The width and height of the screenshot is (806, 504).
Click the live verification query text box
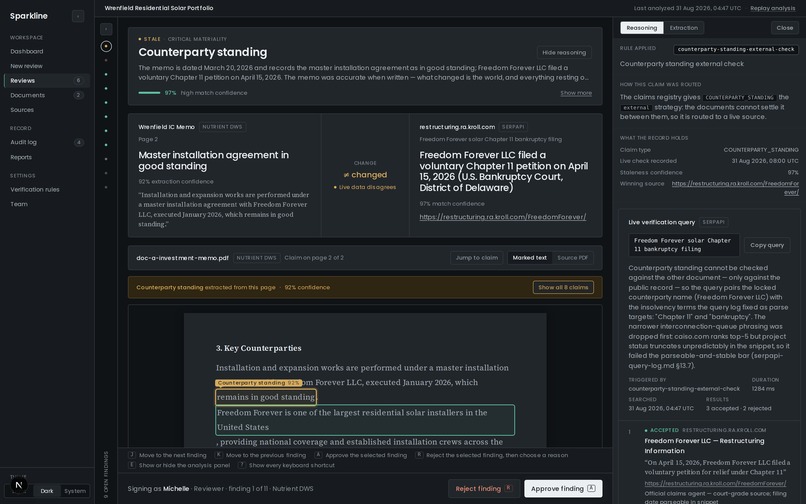click(x=684, y=245)
